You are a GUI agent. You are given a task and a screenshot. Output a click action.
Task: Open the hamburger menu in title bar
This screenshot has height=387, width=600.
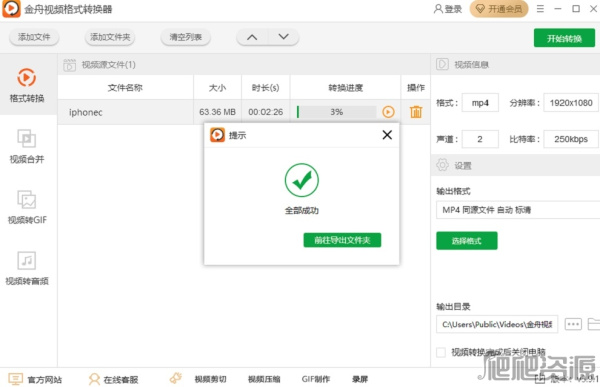540,8
